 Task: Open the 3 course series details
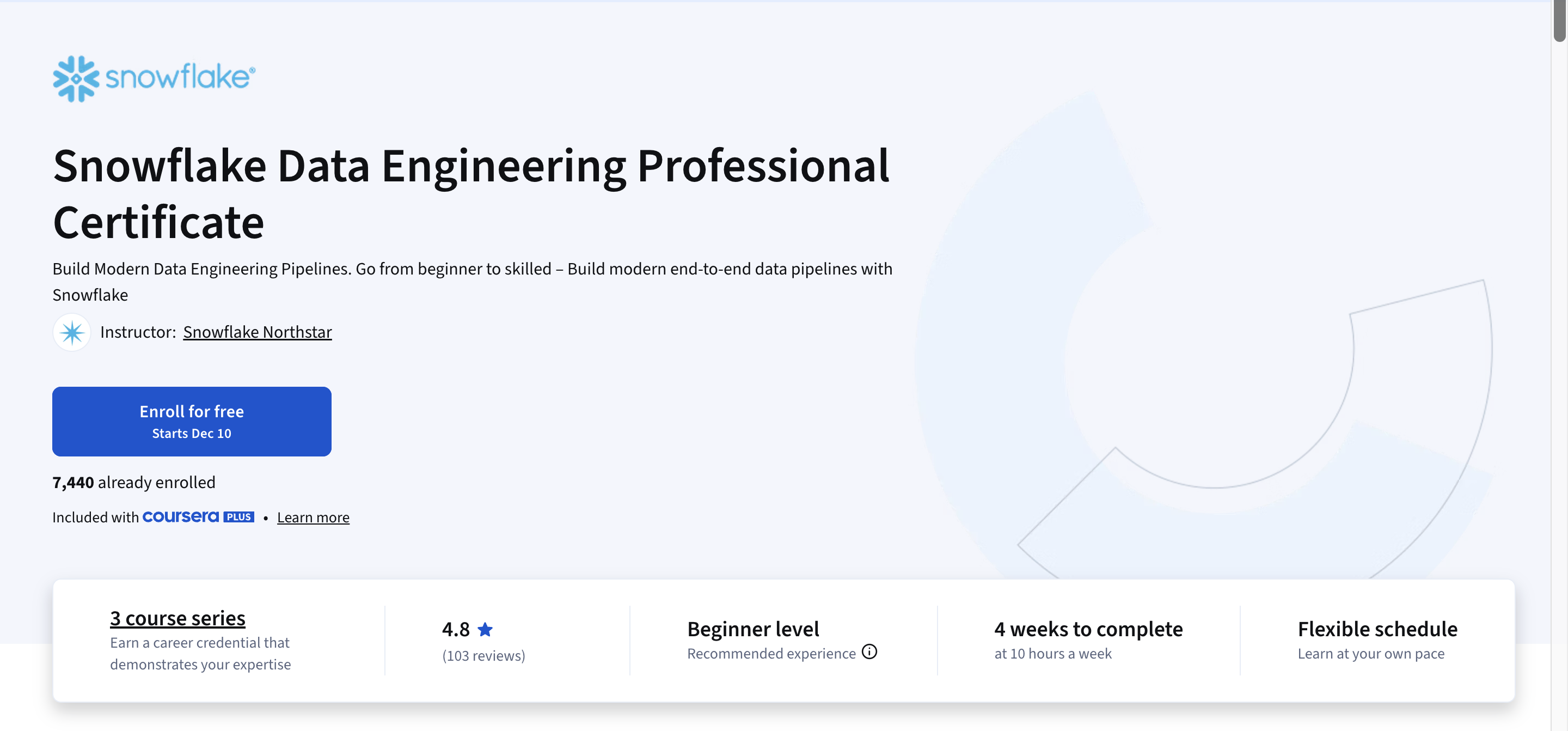coord(177,618)
